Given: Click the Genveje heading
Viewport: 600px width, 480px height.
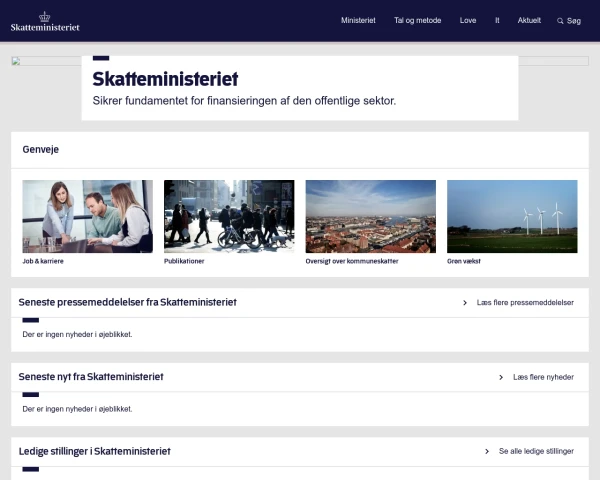Looking at the screenshot, I should [41, 149].
